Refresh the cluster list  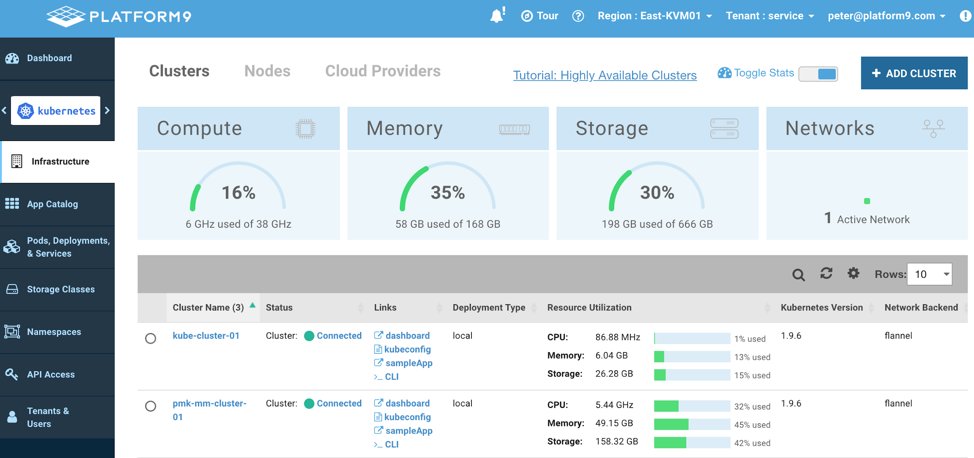point(826,273)
